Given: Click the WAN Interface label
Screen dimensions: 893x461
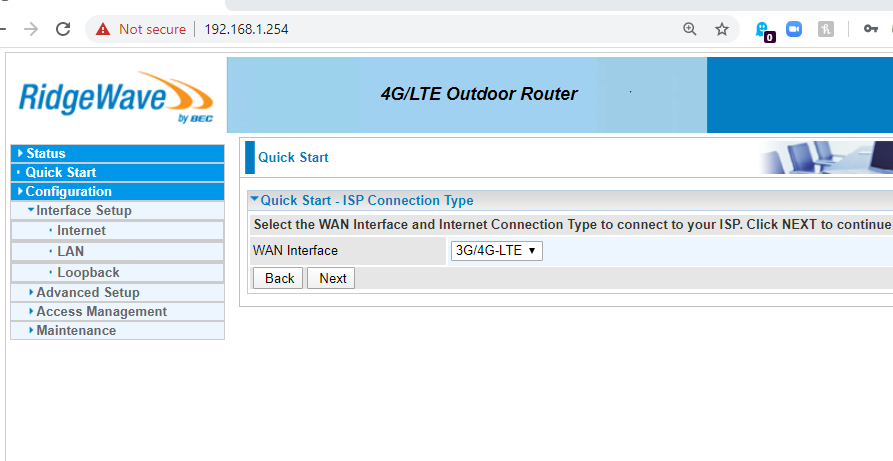Looking at the screenshot, I should point(295,251).
